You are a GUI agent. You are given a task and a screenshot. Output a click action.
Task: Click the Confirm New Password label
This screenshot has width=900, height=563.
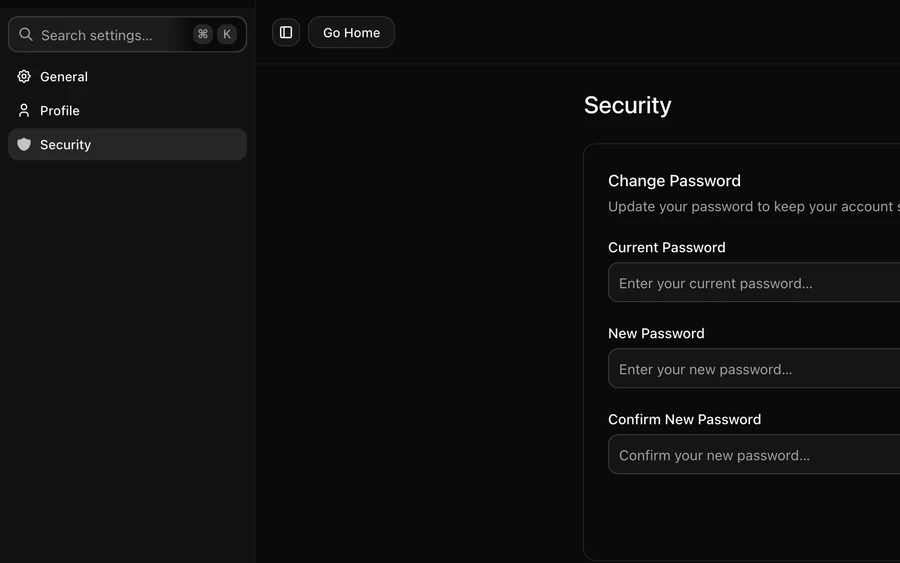click(x=684, y=420)
